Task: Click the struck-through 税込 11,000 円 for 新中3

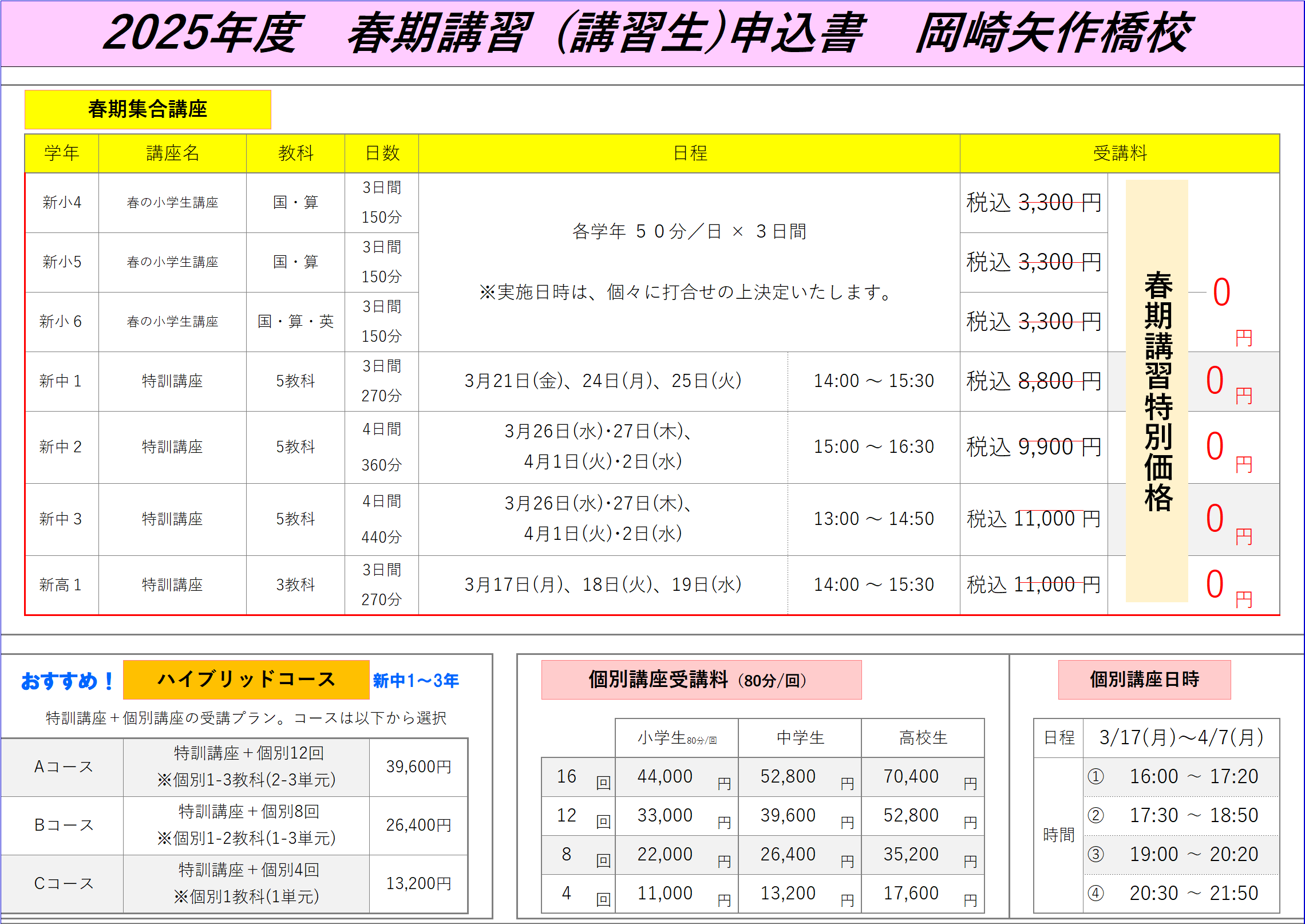Action: click(x=1033, y=519)
